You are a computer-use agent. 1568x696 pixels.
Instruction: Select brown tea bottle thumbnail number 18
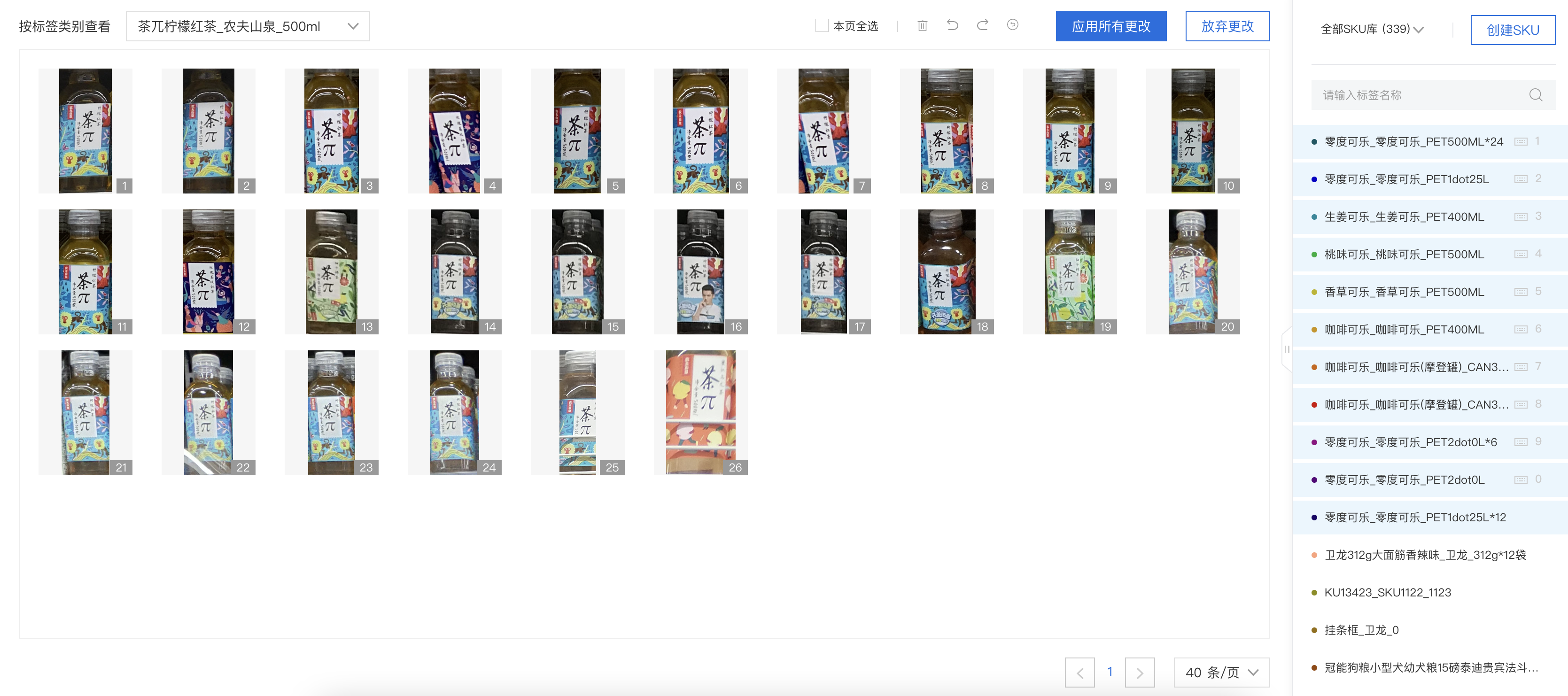pos(947,272)
